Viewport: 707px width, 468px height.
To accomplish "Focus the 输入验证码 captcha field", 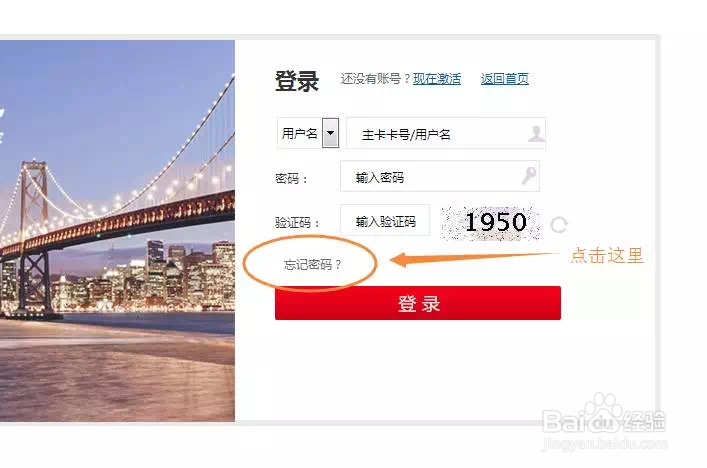I will pos(385,220).
